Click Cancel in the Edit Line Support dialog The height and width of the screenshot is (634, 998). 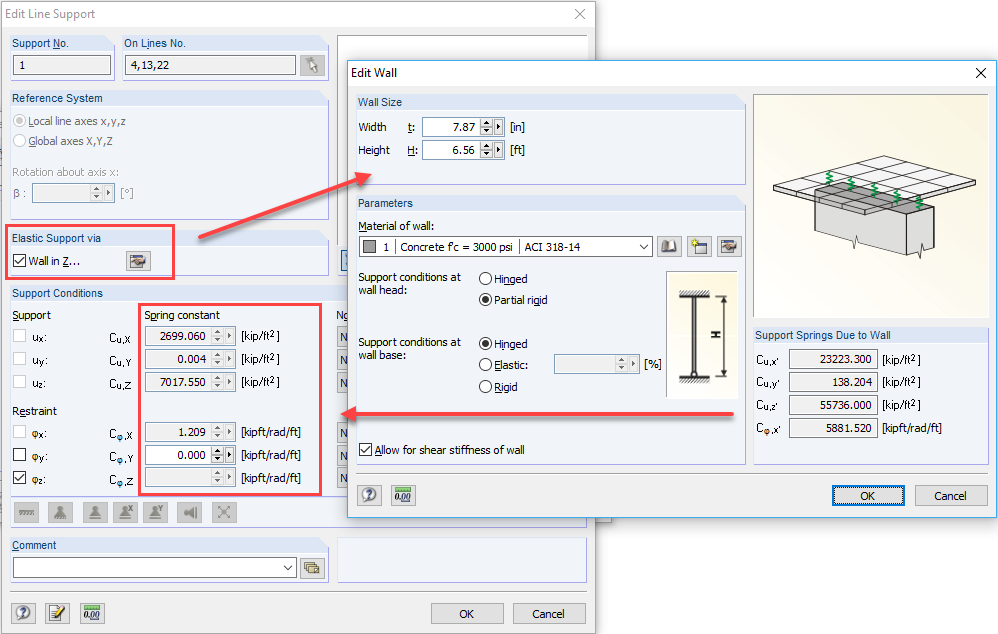pyautogui.click(x=549, y=614)
